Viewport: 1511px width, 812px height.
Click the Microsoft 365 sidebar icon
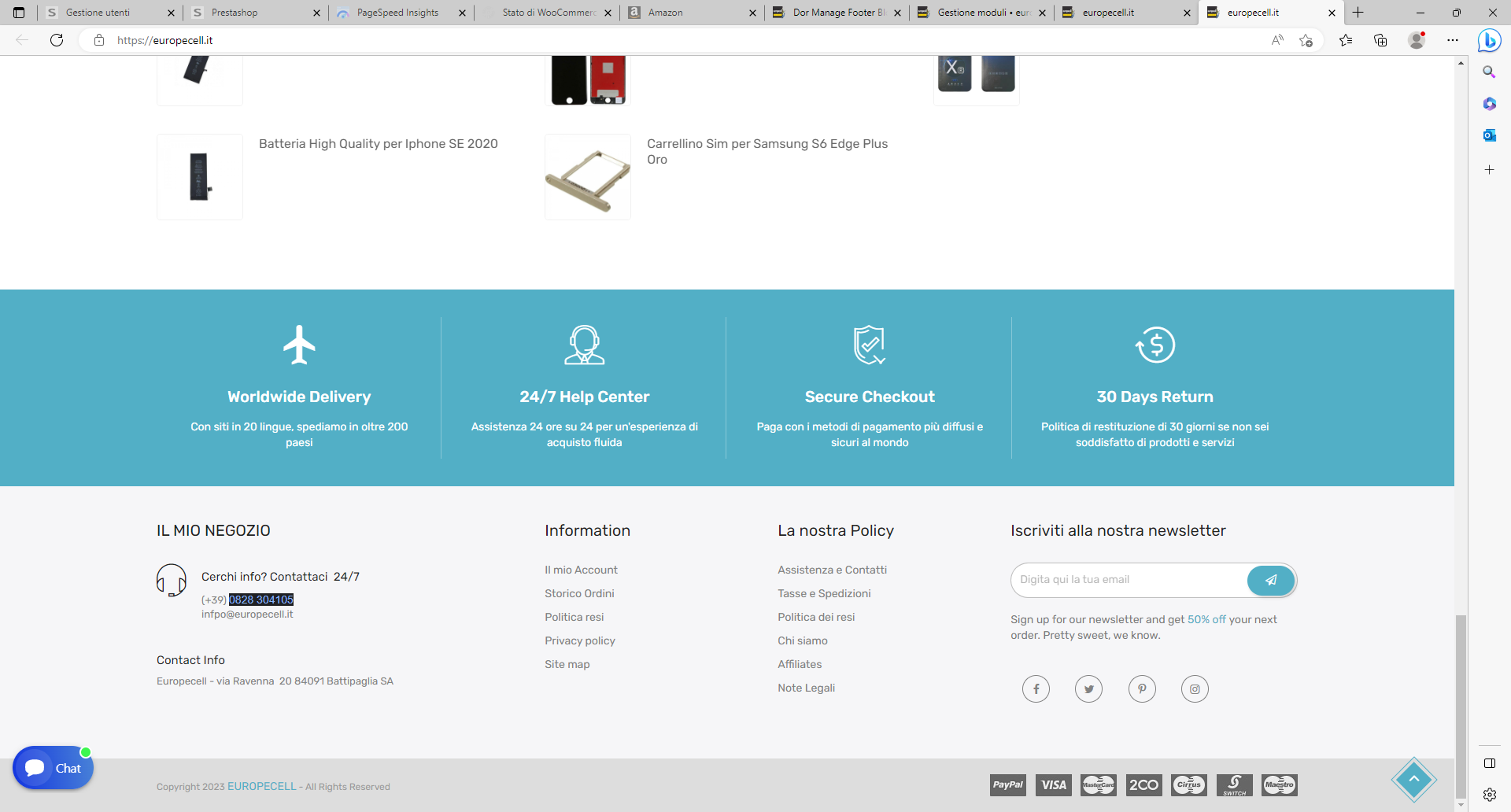1489,104
